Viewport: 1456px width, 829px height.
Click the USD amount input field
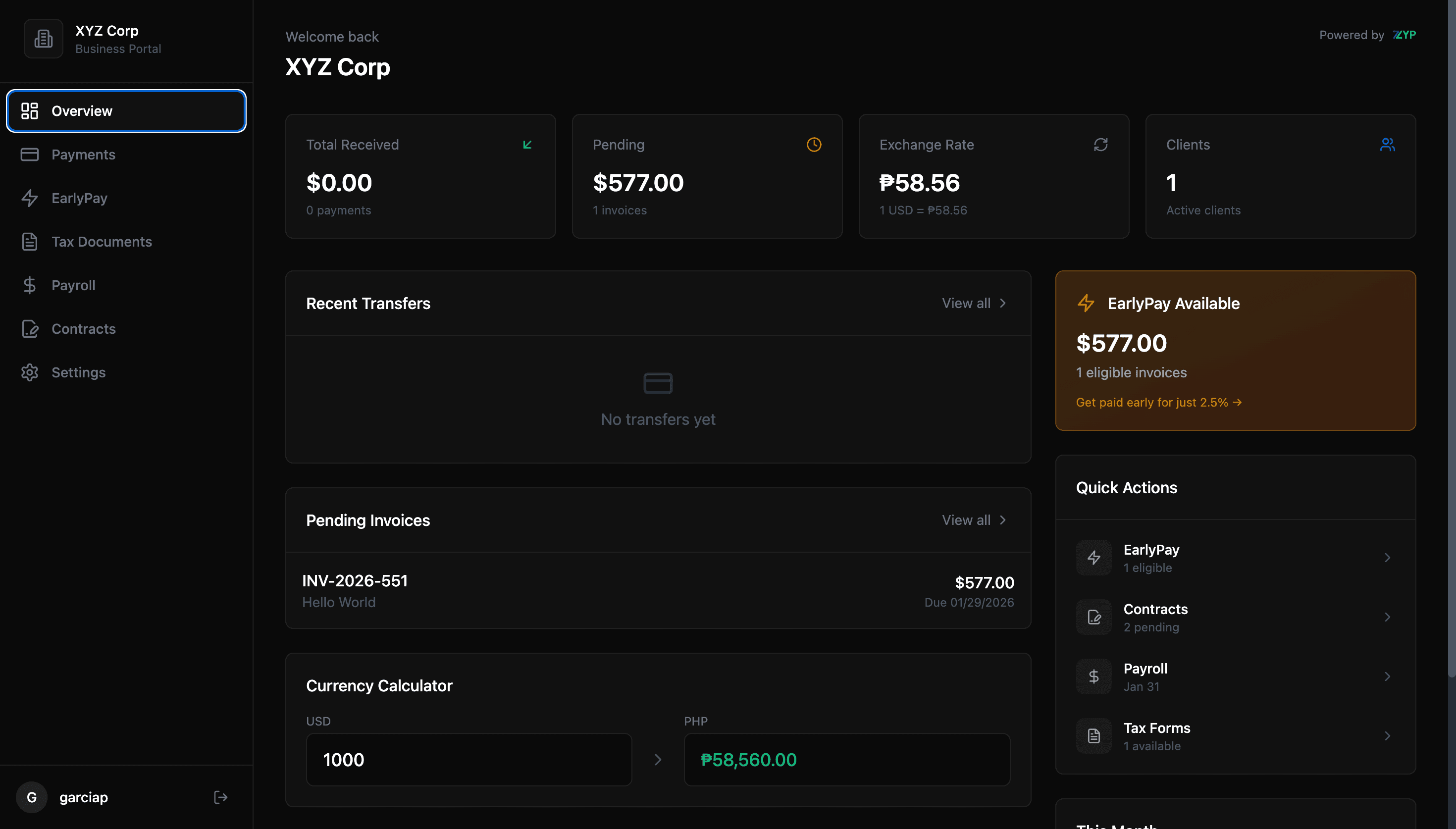click(468, 760)
